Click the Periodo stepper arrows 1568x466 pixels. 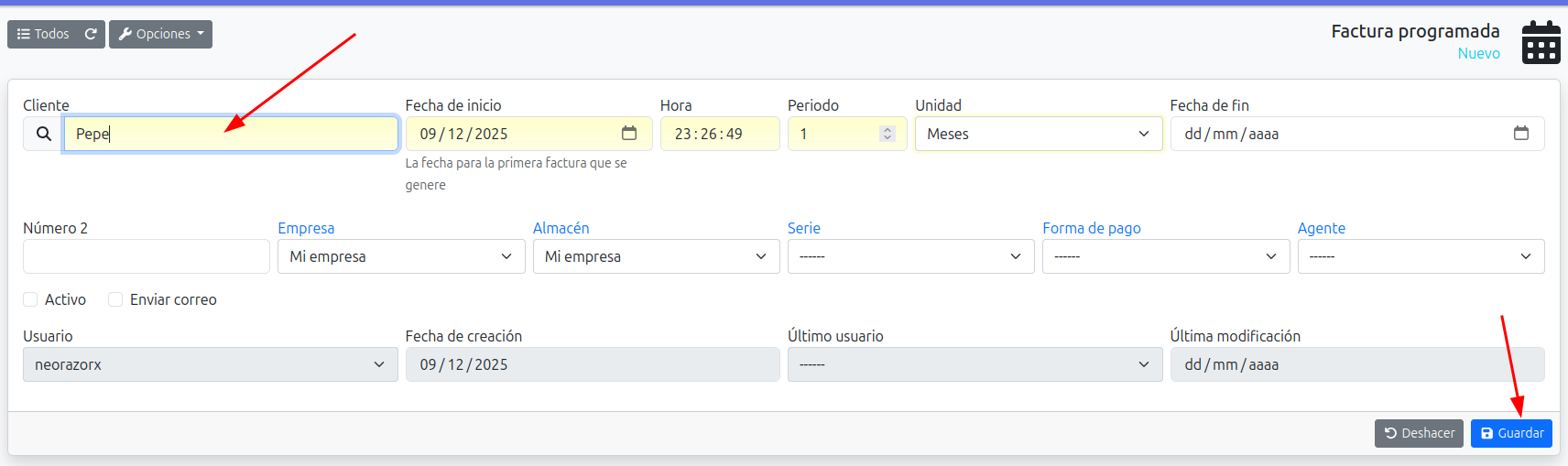[x=887, y=134]
